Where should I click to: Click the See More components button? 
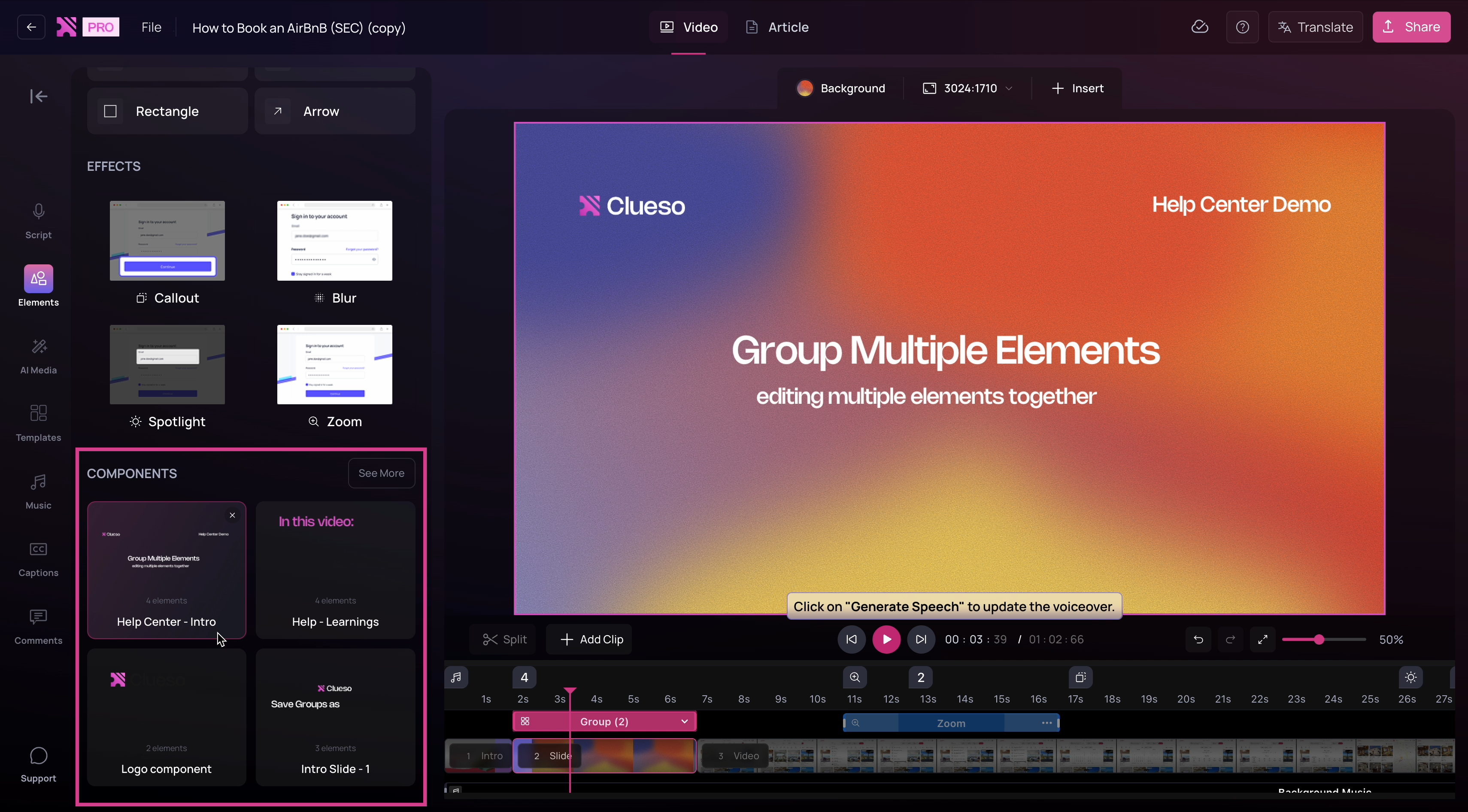tap(381, 473)
